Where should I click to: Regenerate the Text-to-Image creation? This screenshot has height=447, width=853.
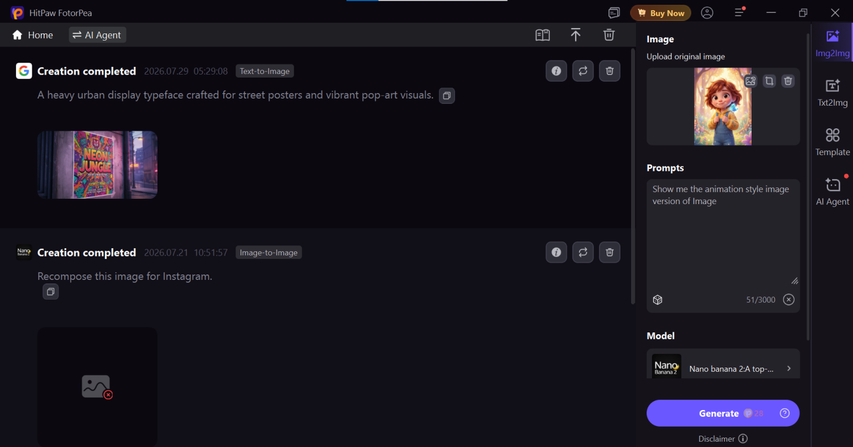coord(583,71)
